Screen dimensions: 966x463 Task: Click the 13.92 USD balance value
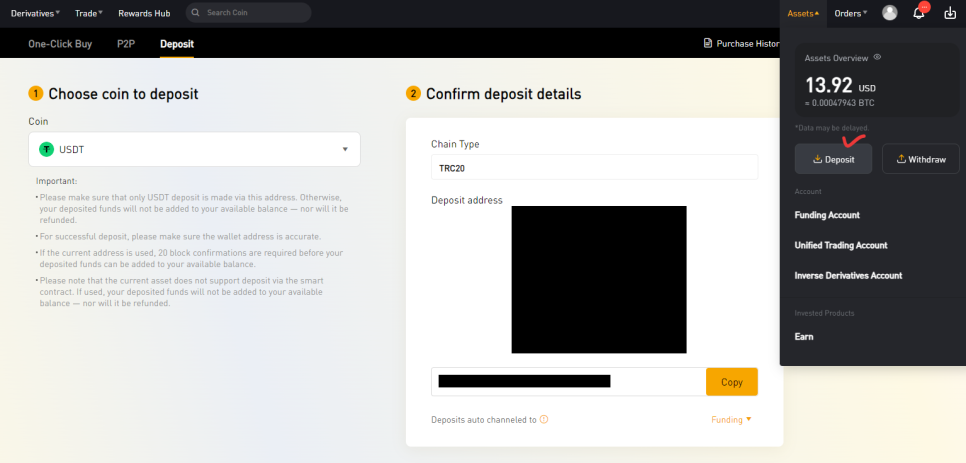coord(840,85)
